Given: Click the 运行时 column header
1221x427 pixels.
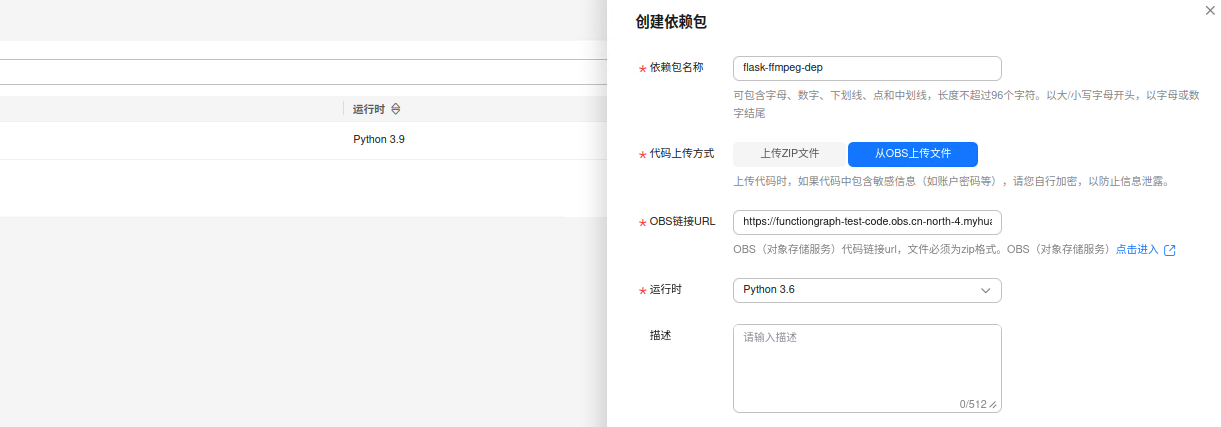Looking at the screenshot, I should point(369,109).
